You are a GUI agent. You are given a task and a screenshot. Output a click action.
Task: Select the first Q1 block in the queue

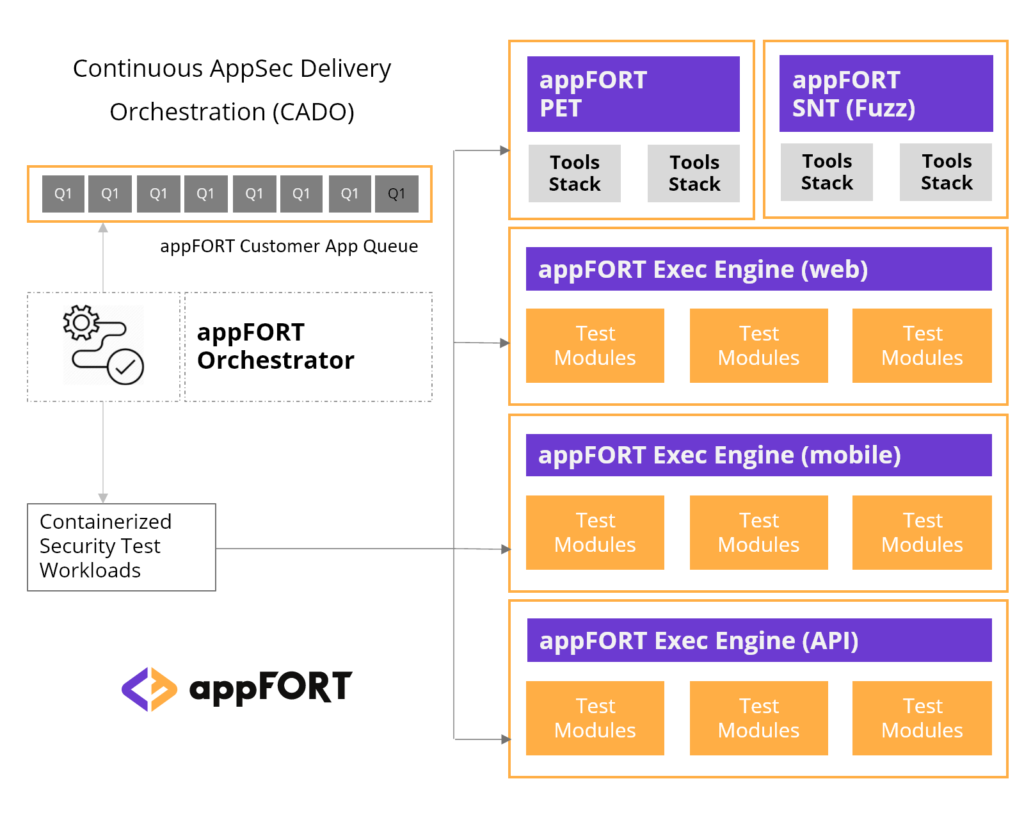click(62, 194)
